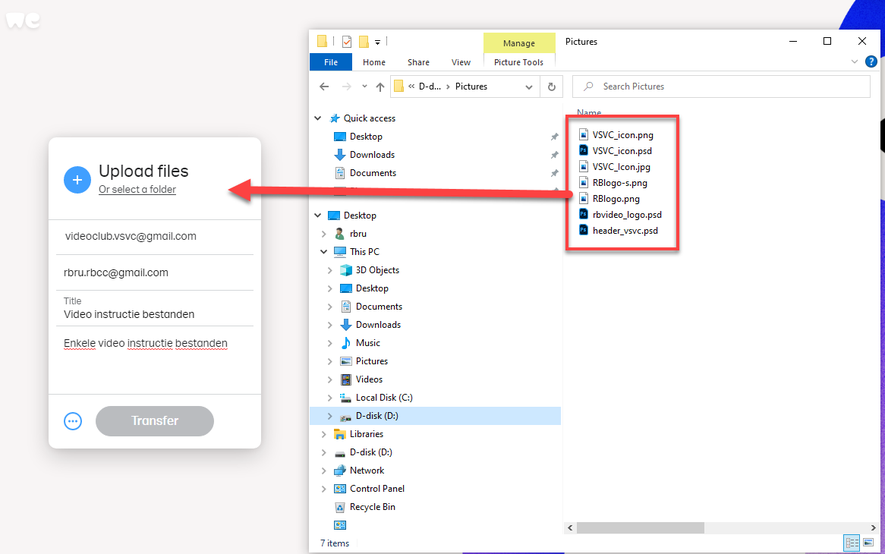Open the three-dots transfer options icon

coord(73,421)
